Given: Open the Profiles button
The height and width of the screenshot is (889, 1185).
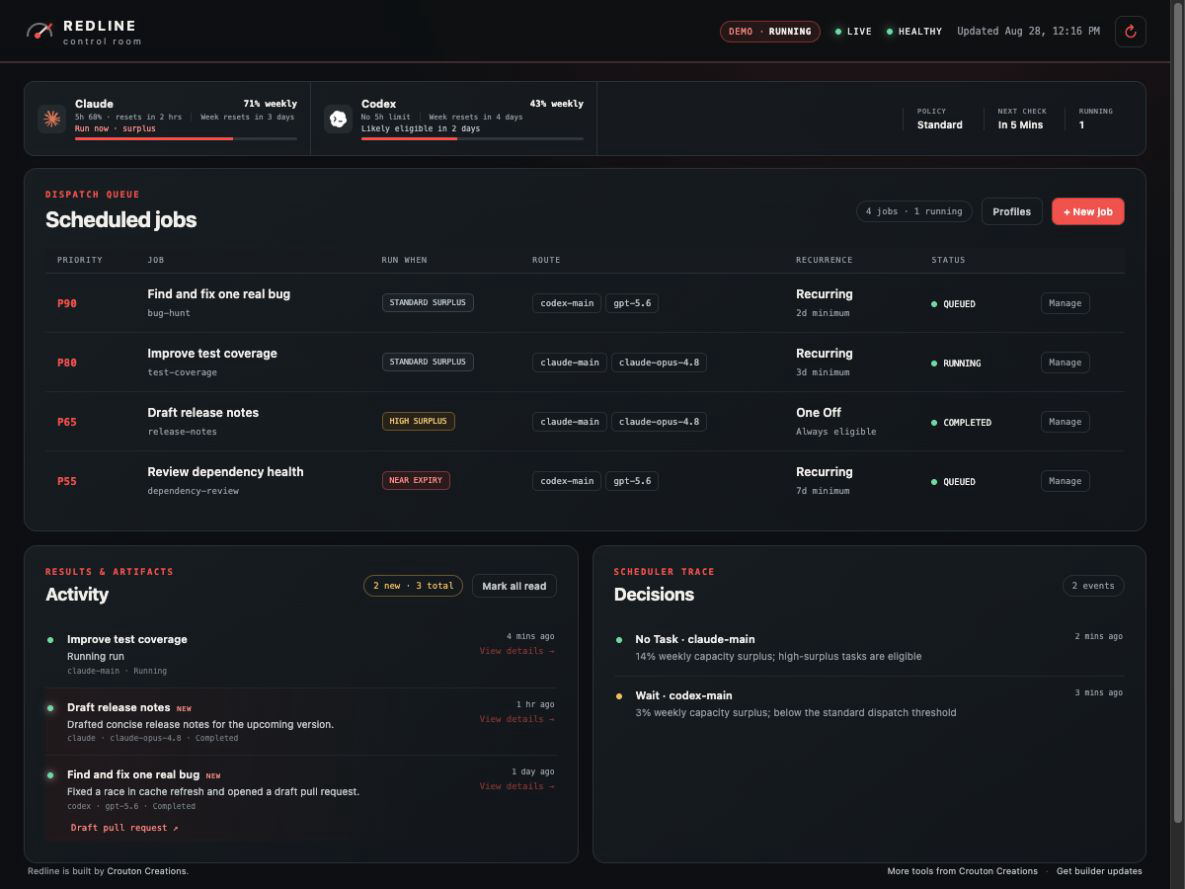Looking at the screenshot, I should tap(1011, 212).
